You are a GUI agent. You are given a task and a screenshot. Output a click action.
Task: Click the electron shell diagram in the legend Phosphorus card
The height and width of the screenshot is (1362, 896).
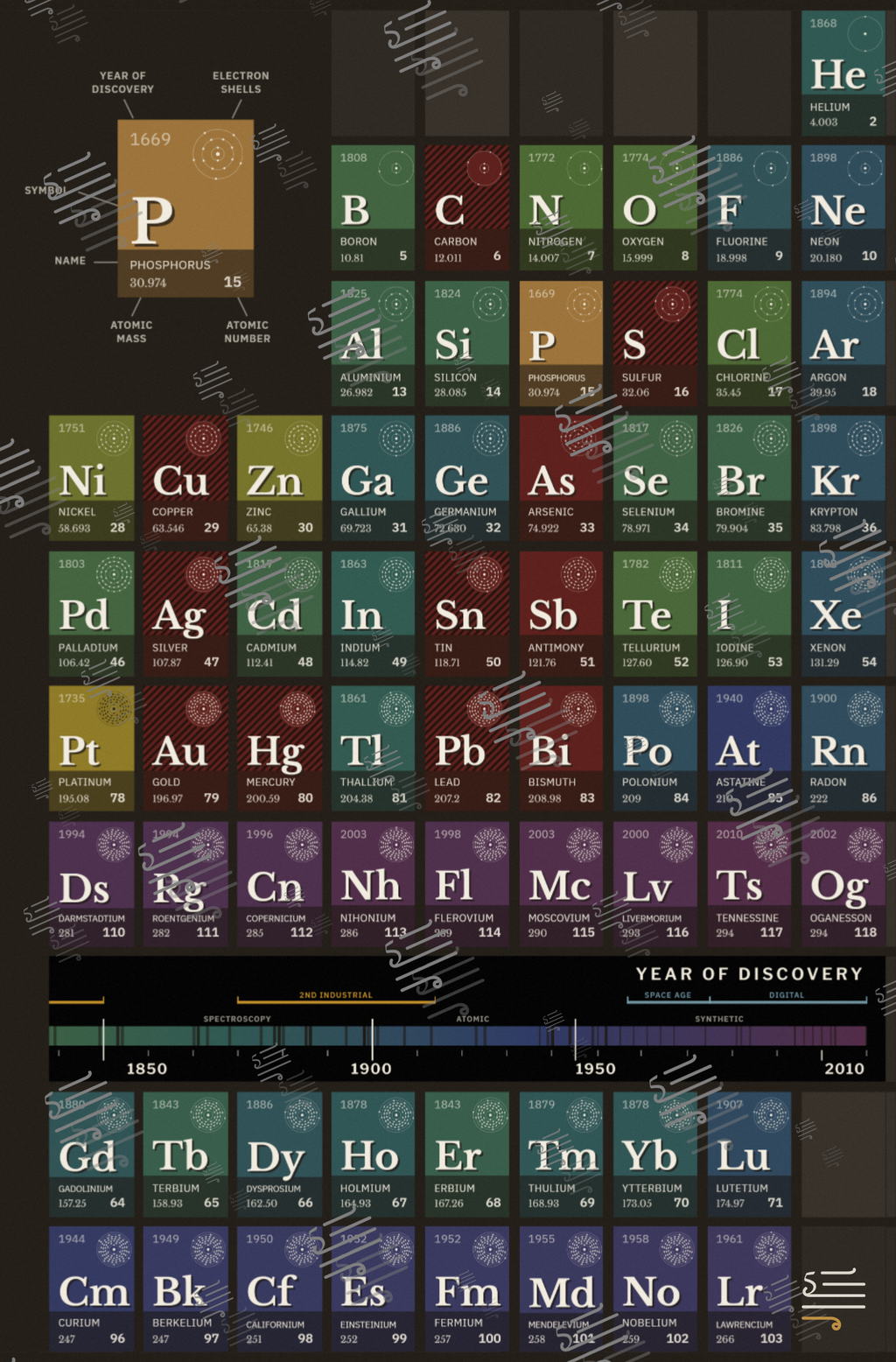(218, 156)
